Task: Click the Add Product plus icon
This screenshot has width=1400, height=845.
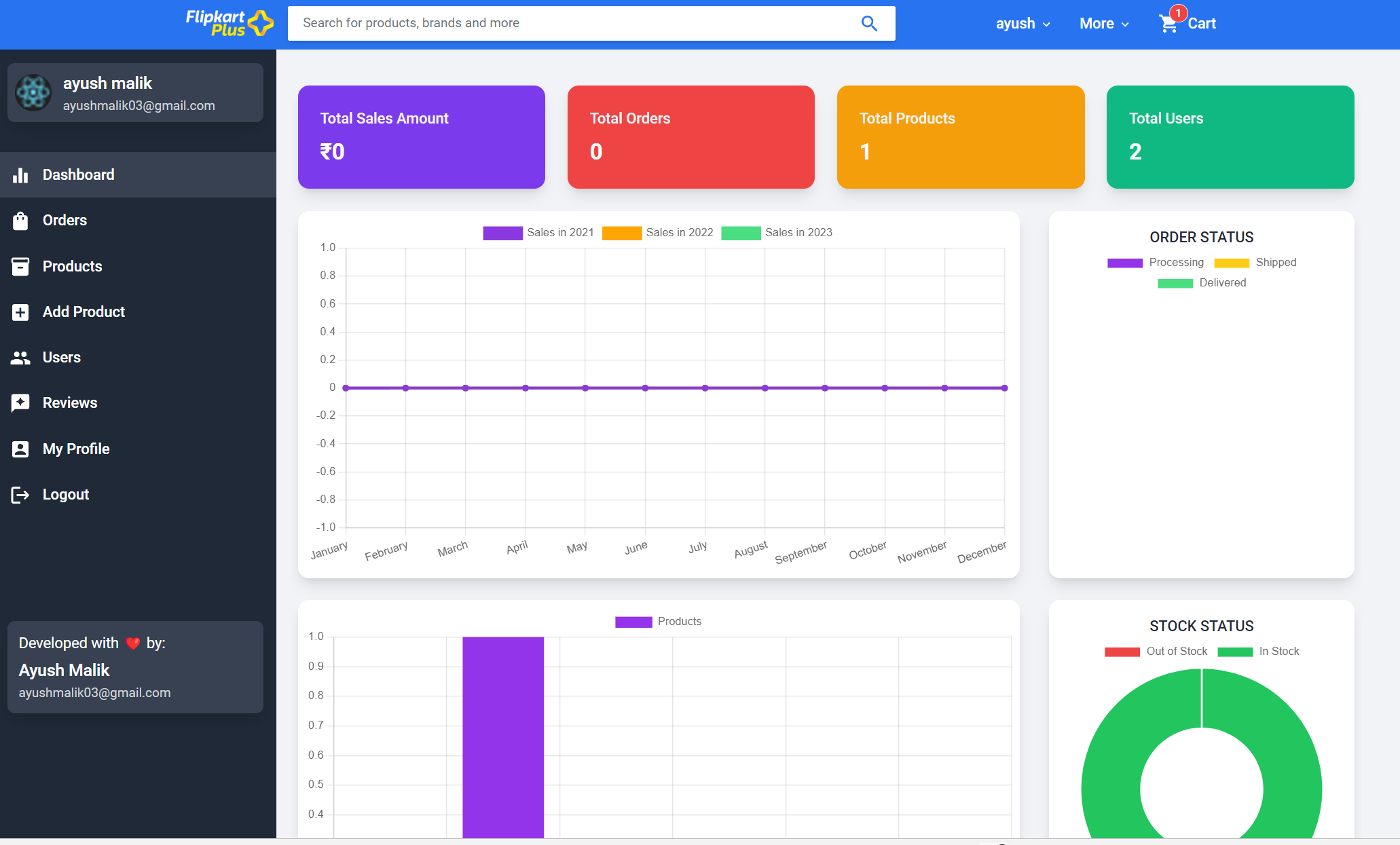Action: pyautogui.click(x=20, y=312)
